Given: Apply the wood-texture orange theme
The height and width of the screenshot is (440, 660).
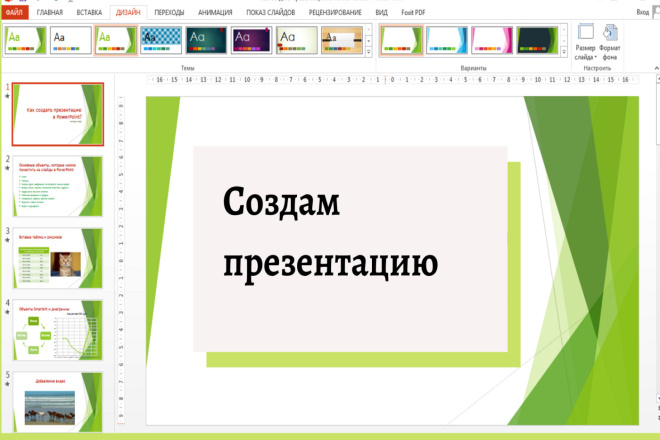Looking at the screenshot, I should (x=342, y=40).
